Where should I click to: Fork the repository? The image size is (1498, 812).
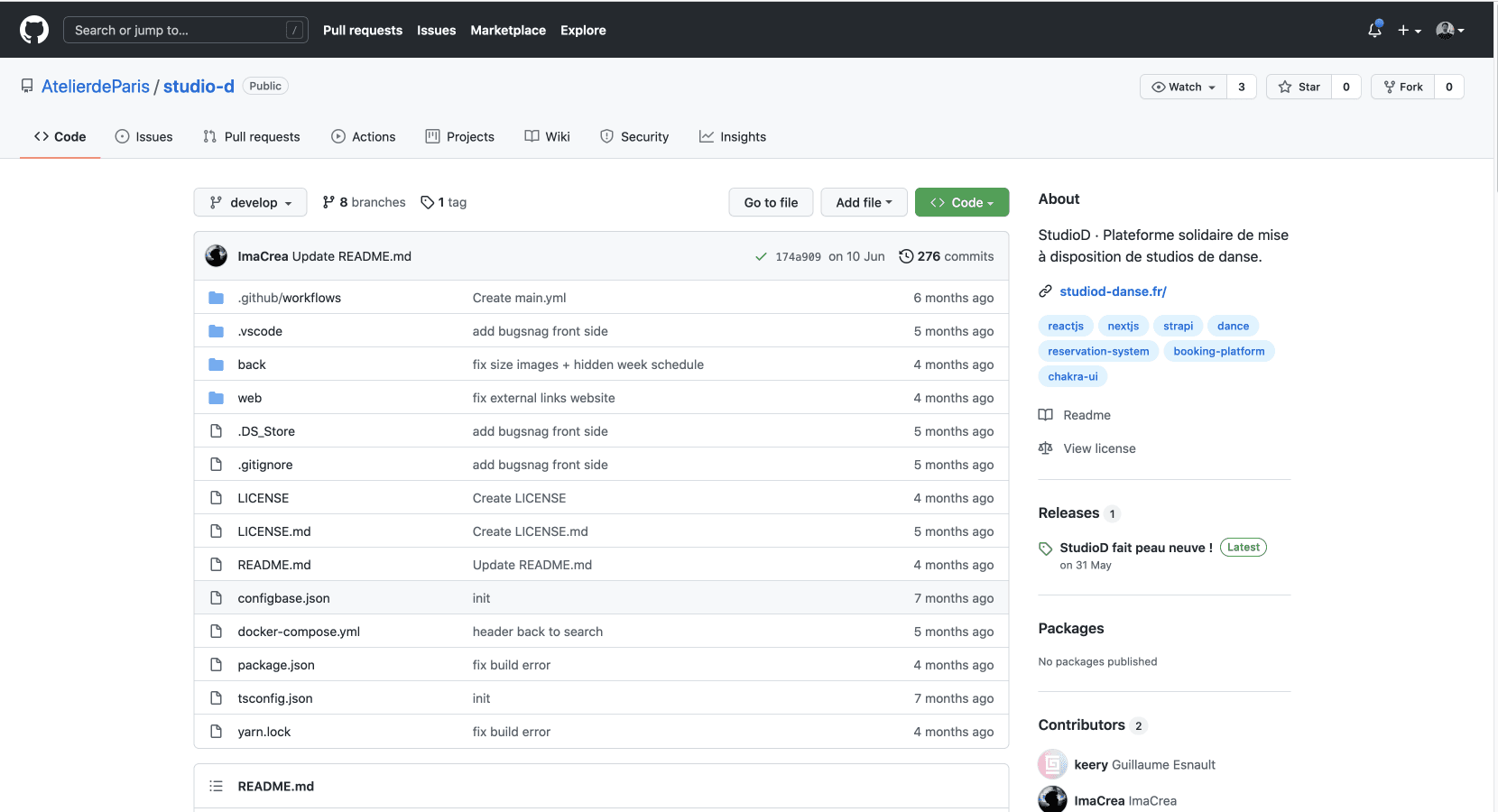pos(1403,87)
